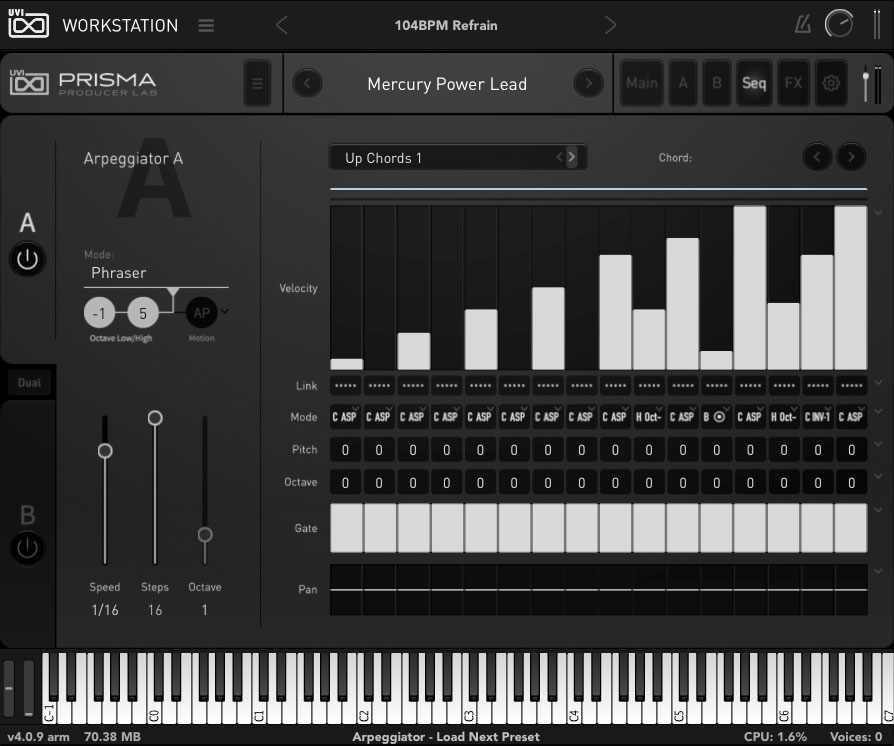
Task: Click the Octave Low value -1 button
Action: point(99,313)
